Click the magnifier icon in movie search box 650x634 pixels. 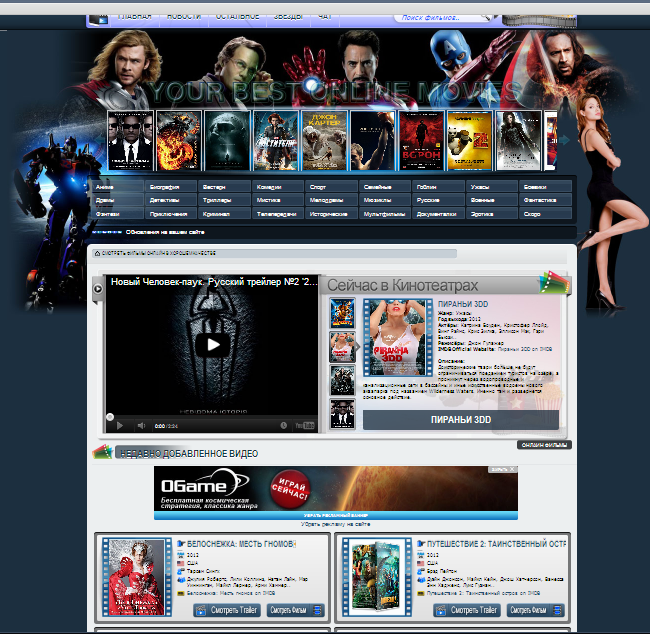pyautogui.click(x=486, y=17)
